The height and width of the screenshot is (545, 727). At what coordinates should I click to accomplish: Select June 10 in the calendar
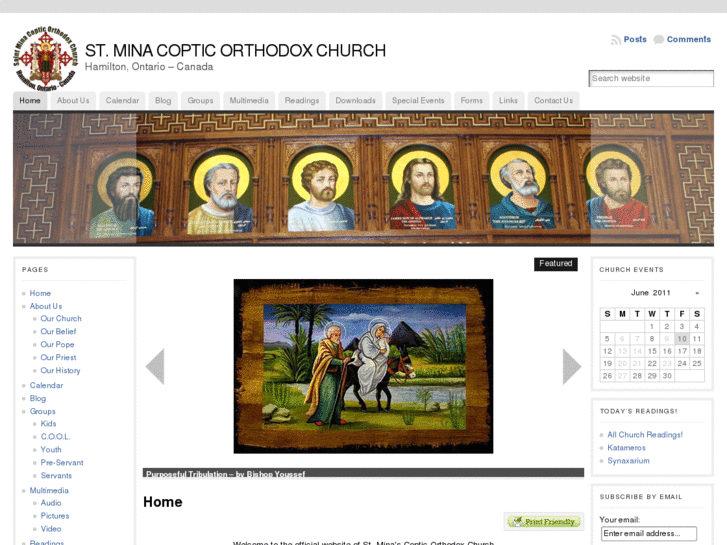(682, 339)
